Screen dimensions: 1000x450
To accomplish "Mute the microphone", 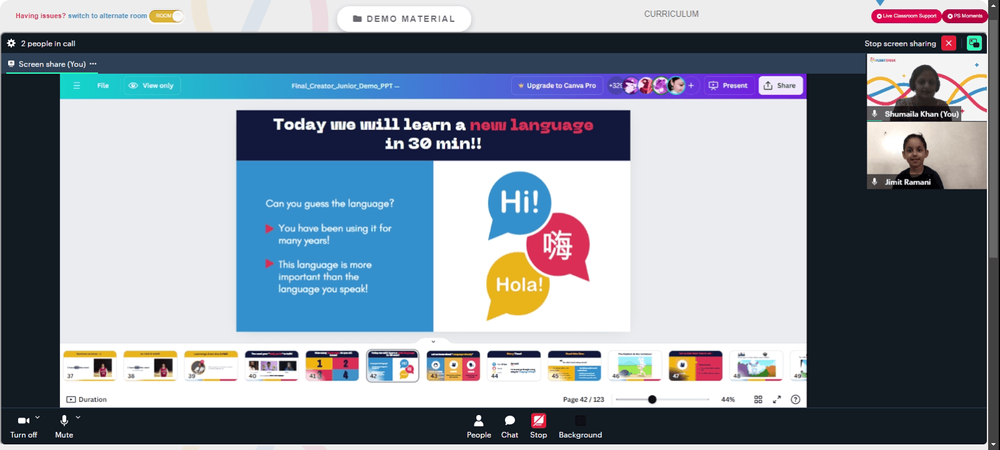I will pyautogui.click(x=64, y=426).
